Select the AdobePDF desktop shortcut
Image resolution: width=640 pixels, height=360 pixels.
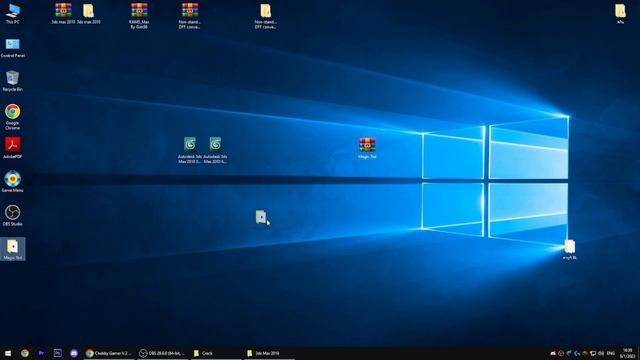pyautogui.click(x=13, y=148)
